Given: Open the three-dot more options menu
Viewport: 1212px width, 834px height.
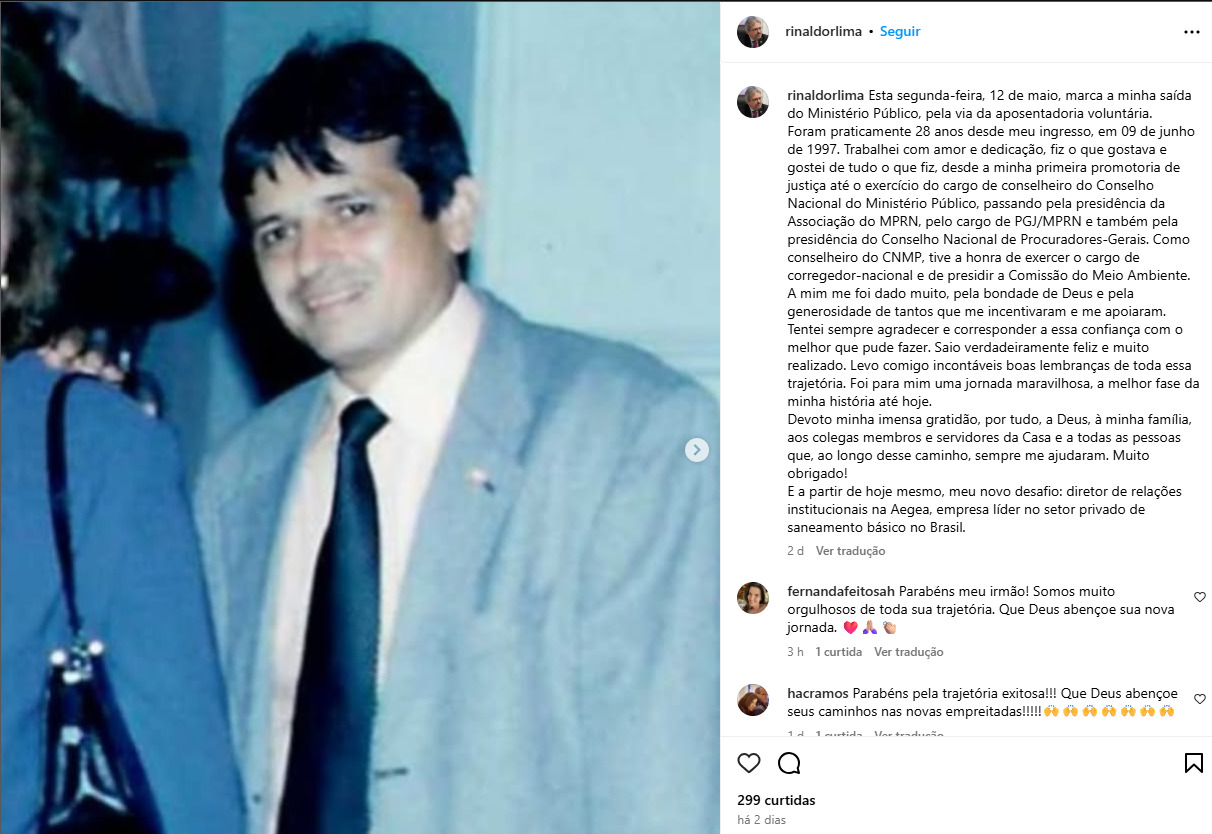Looking at the screenshot, I should click(1191, 32).
